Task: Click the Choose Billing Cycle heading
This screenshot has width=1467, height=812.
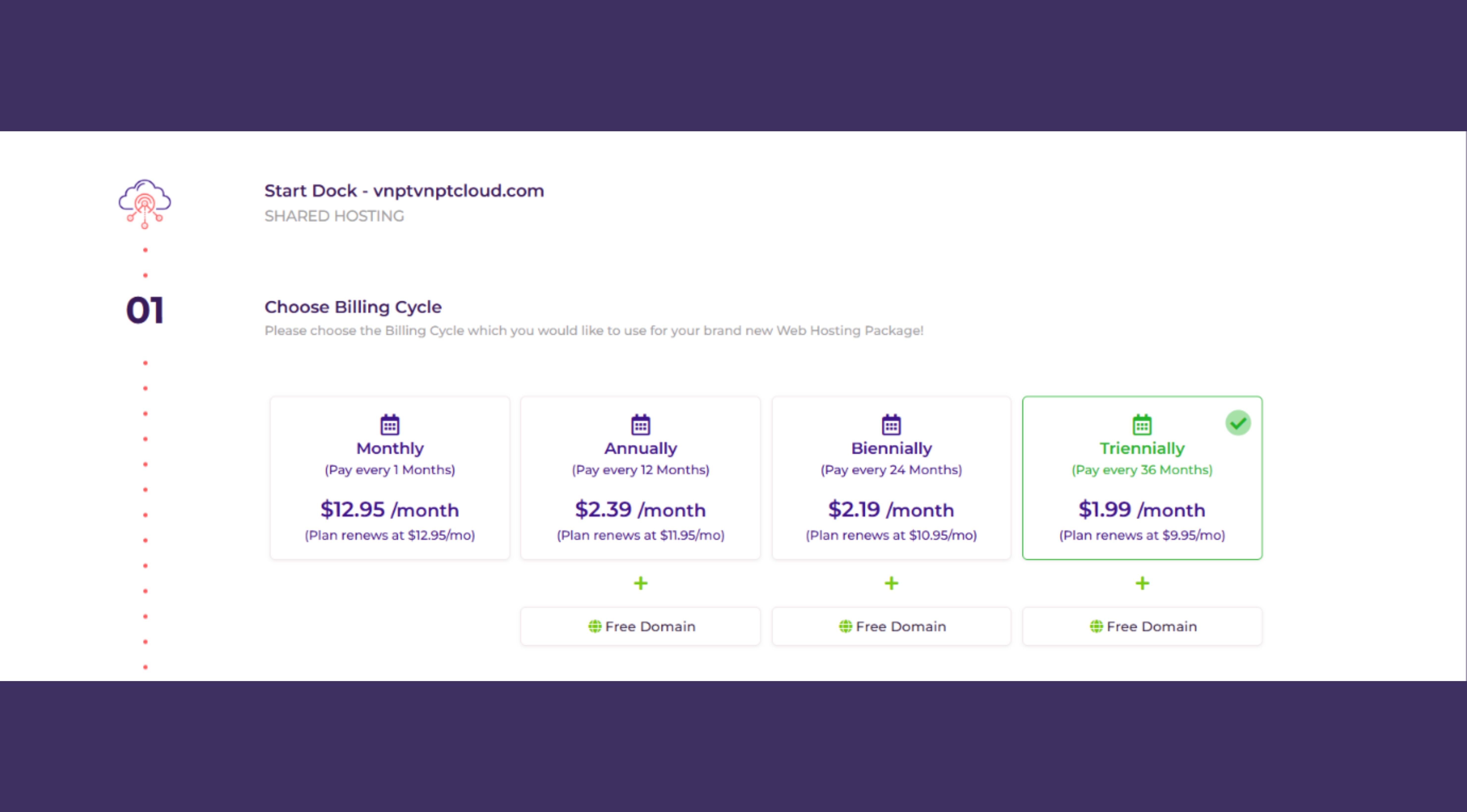Action: (x=353, y=307)
